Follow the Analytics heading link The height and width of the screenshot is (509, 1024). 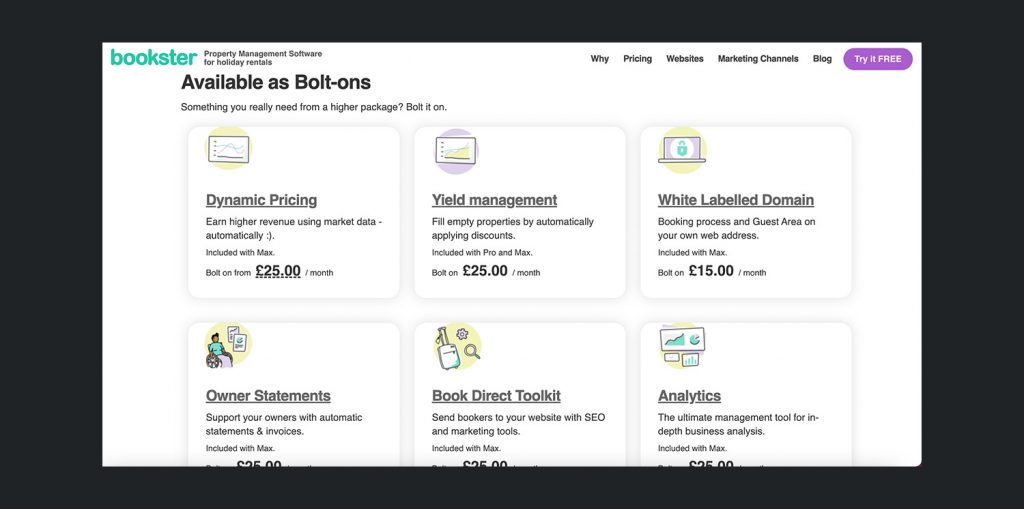[x=689, y=396]
